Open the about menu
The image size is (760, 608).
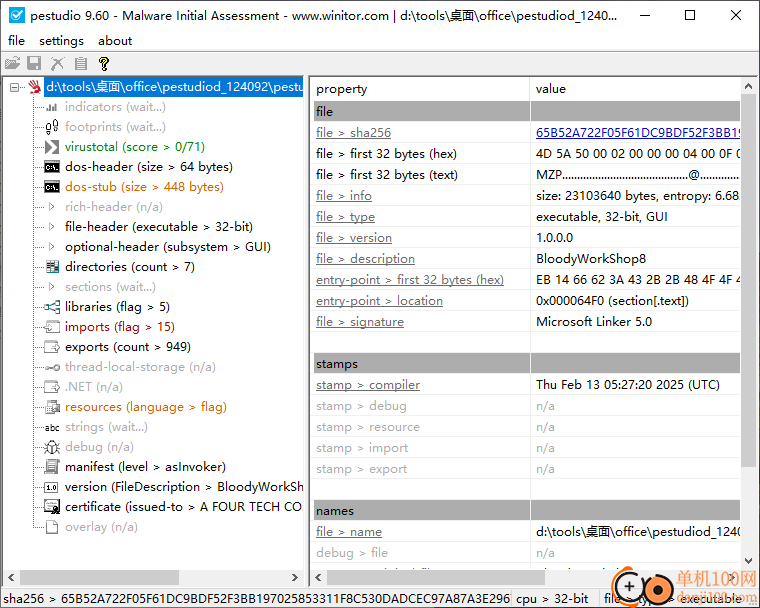115,41
